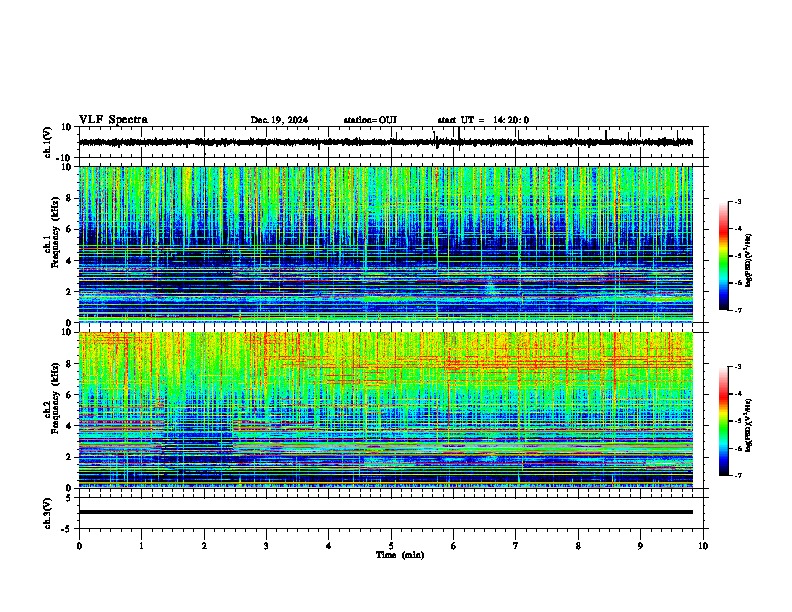Screen dimensions: 792x612
Task: Click the "8" kHz tick on ch.1 axis
Action: click(x=69, y=198)
